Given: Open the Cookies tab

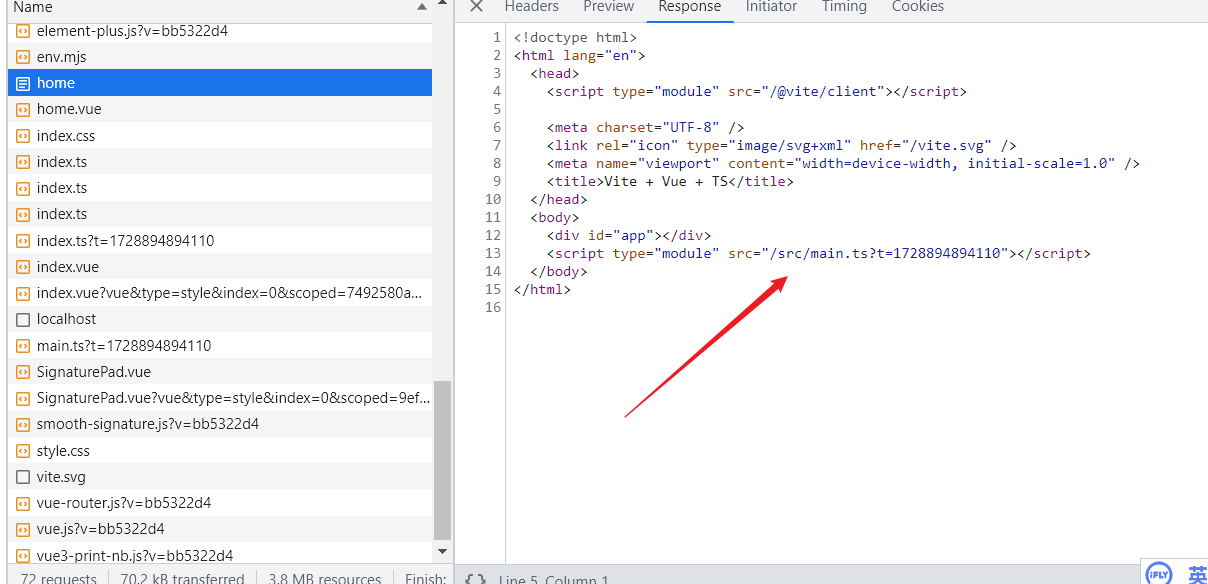Looking at the screenshot, I should pyautogui.click(x=917, y=7).
